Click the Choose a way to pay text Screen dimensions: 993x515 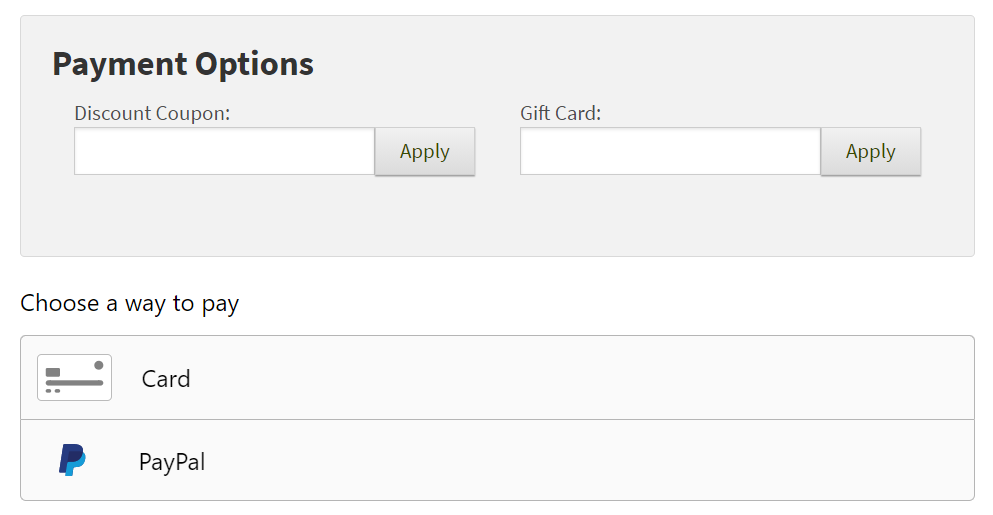tap(129, 303)
